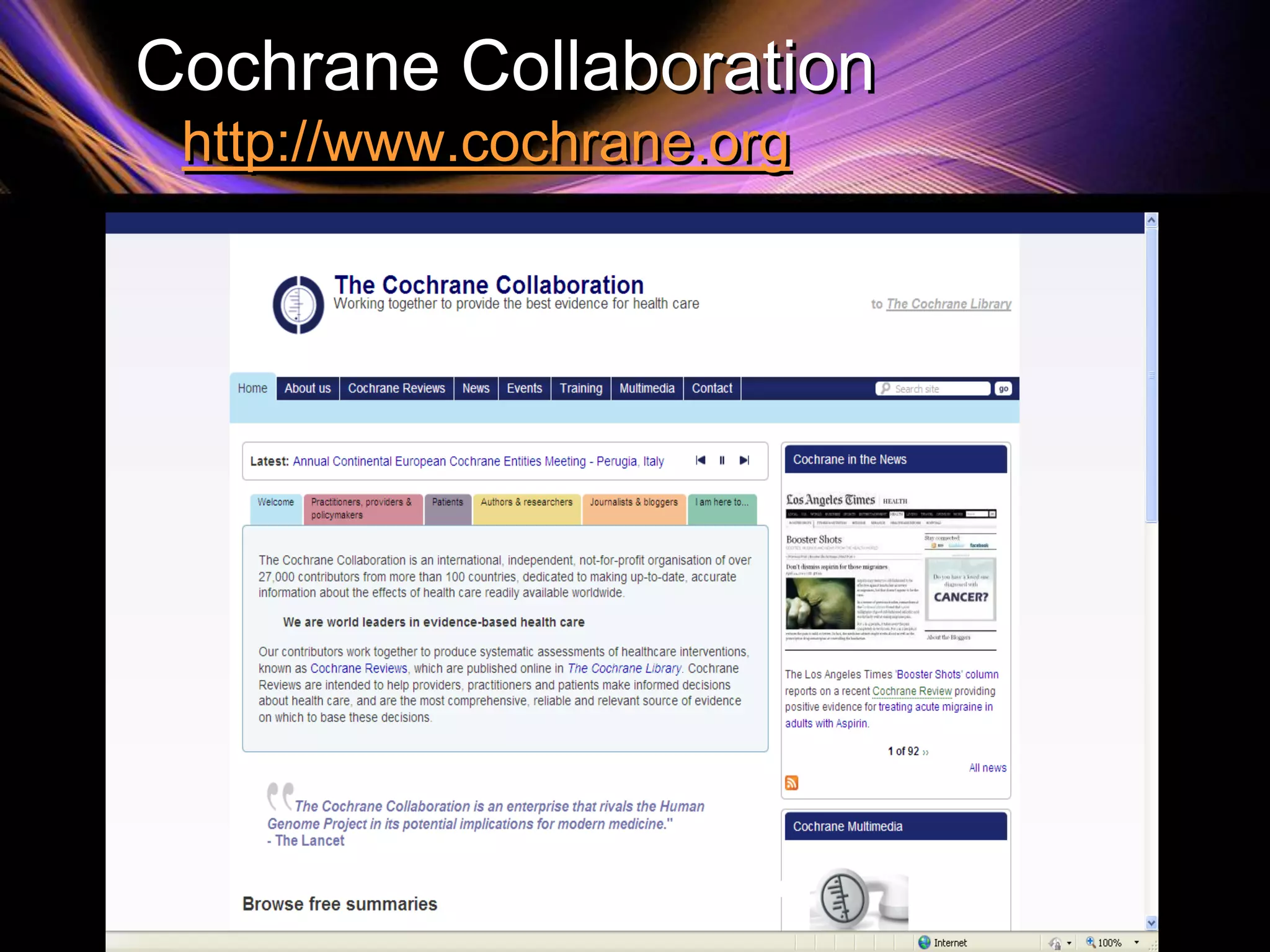Select the Journalists & bloggers tab
1270x952 pixels.
[x=634, y=509]
